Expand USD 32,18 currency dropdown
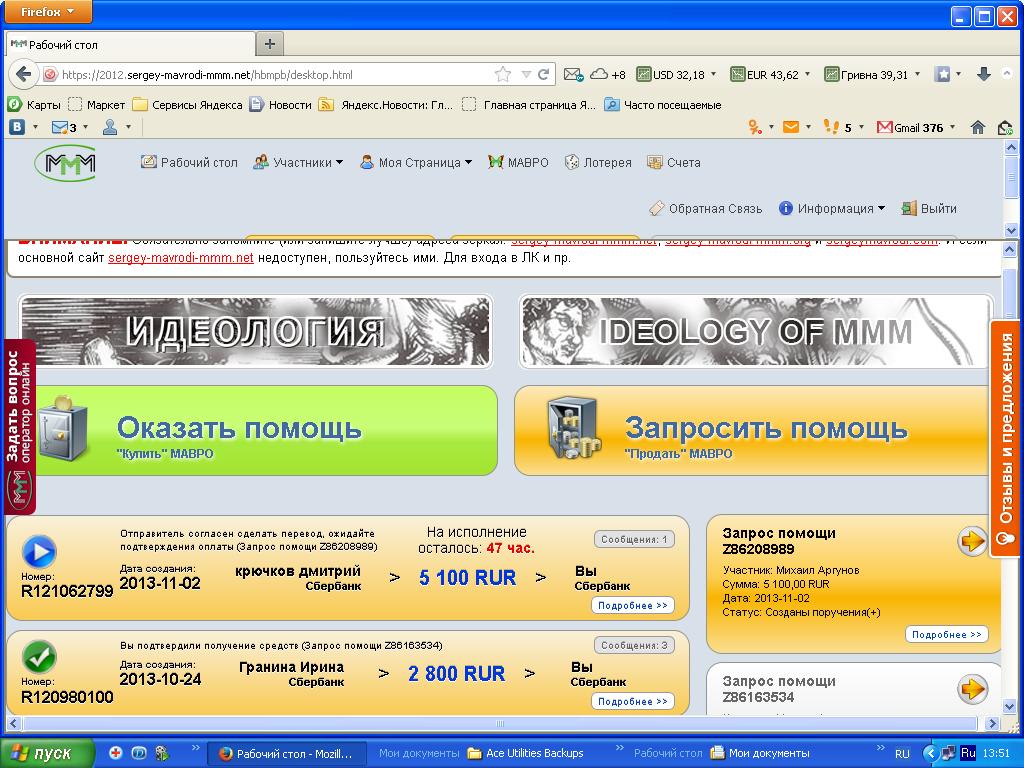The image size is (1024, 768). point(713,74)
